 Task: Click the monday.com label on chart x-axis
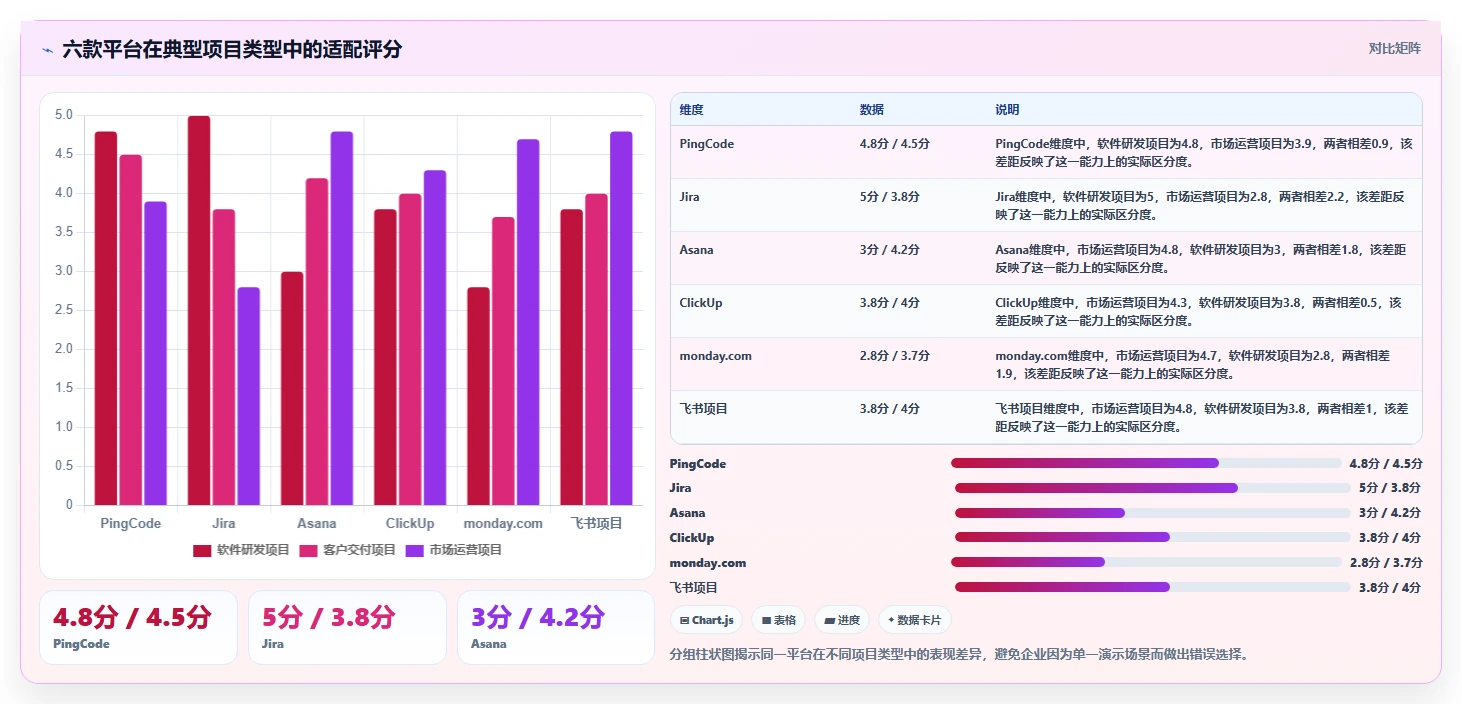(503, 523)
